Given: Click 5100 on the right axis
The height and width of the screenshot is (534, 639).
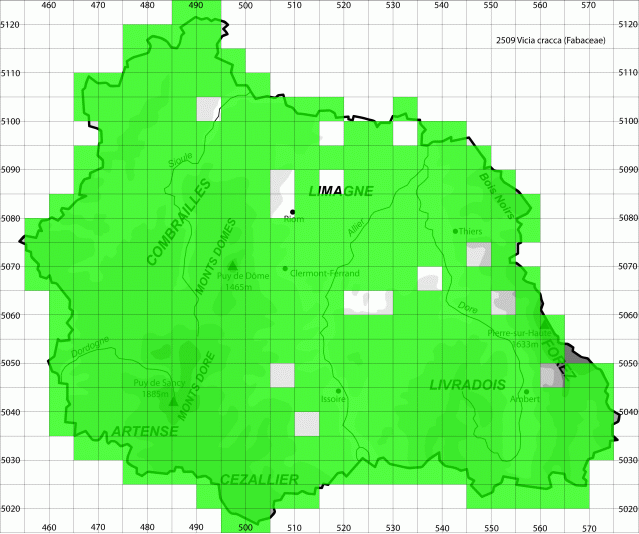Looking at the screenshot, I should (628, 121).
